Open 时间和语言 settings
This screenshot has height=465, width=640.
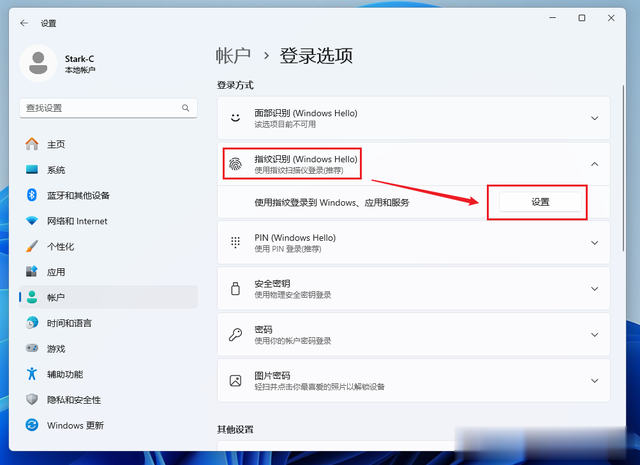[x=108, y=323]
